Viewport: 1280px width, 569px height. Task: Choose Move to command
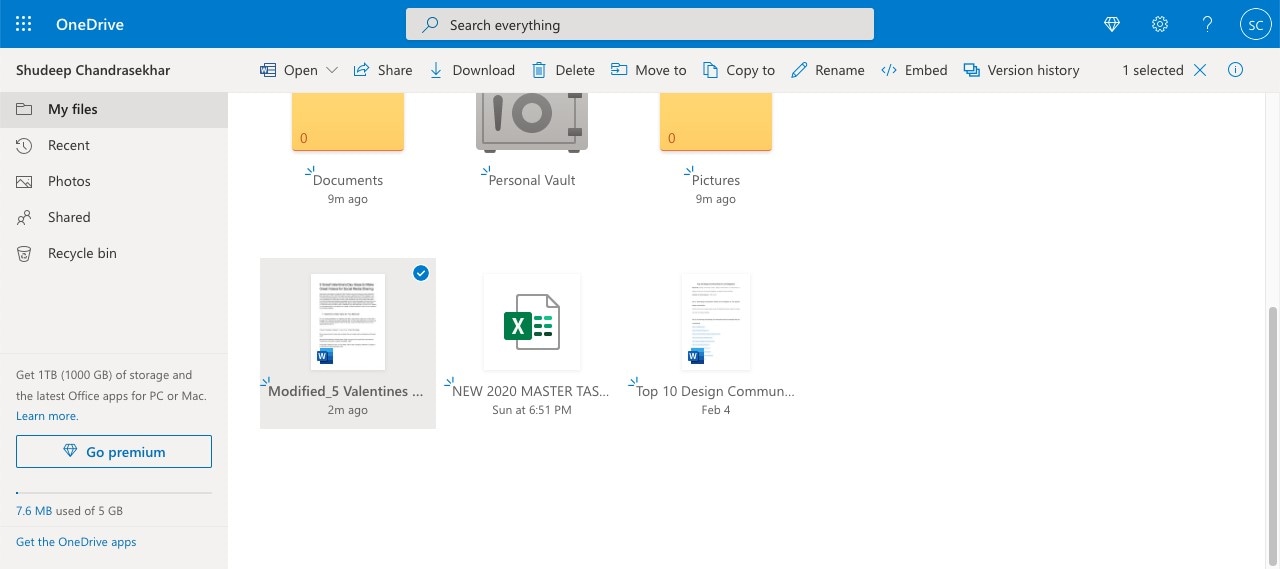pos(648,70)
